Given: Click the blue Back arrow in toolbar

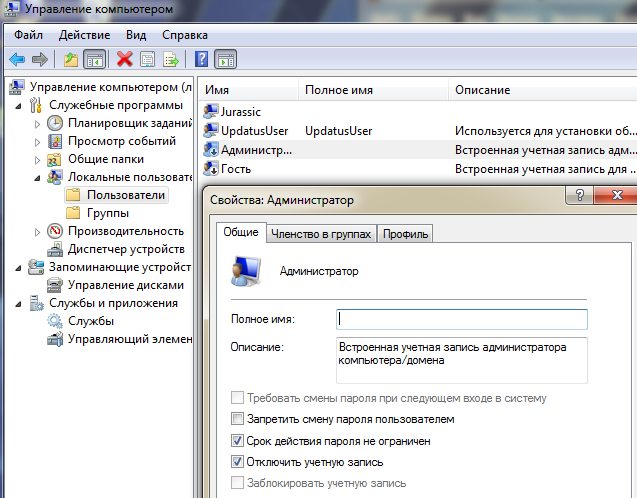Looking at the screenshot, I should tap(17, 59).
